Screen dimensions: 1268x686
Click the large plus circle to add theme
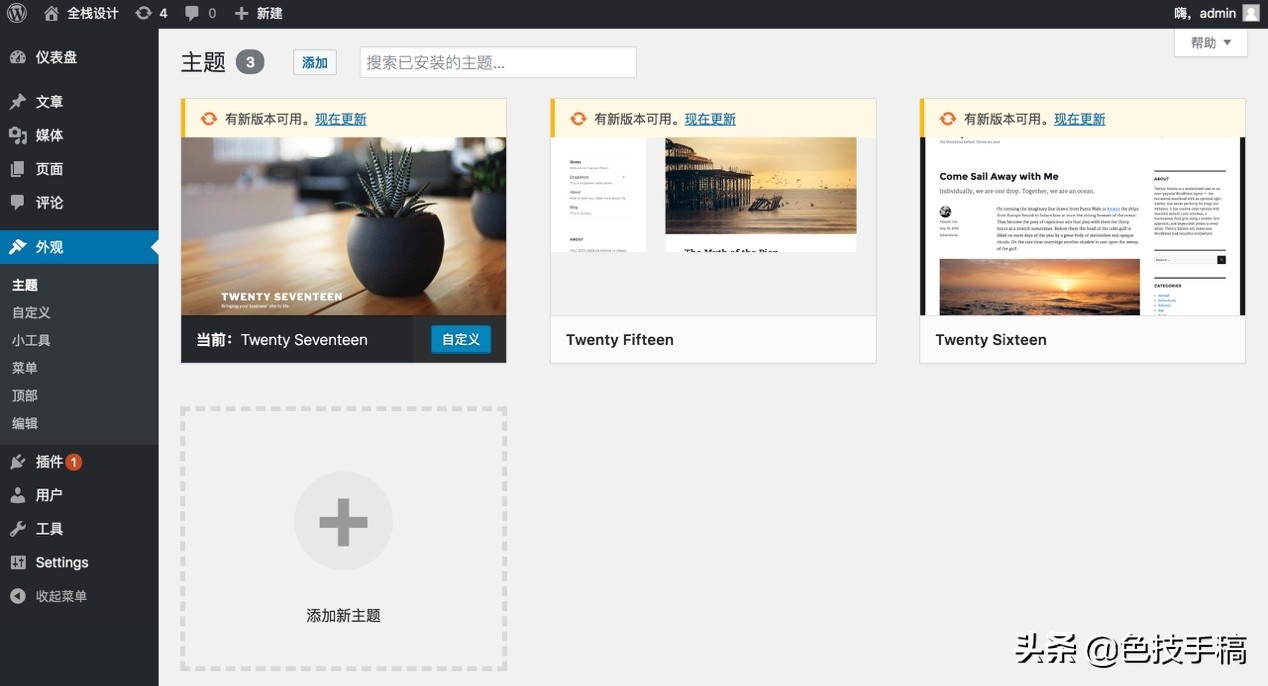(343, 521)
